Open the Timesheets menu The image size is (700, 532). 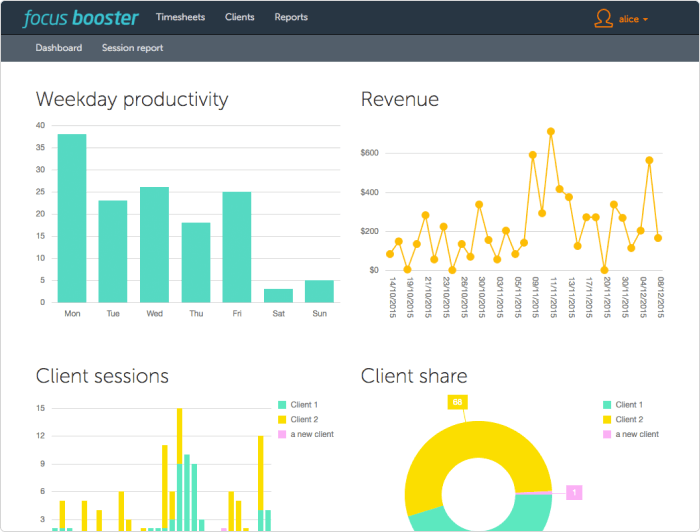(x=180, y=17)
